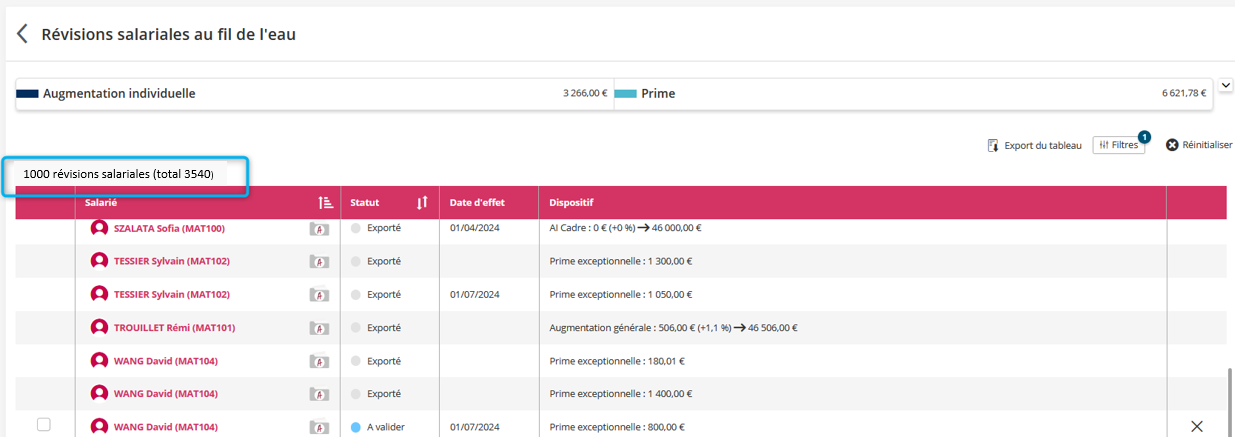Click the Date d'effet column header
This screenshot has width=1235, height=437.
(x=477, y=203)
